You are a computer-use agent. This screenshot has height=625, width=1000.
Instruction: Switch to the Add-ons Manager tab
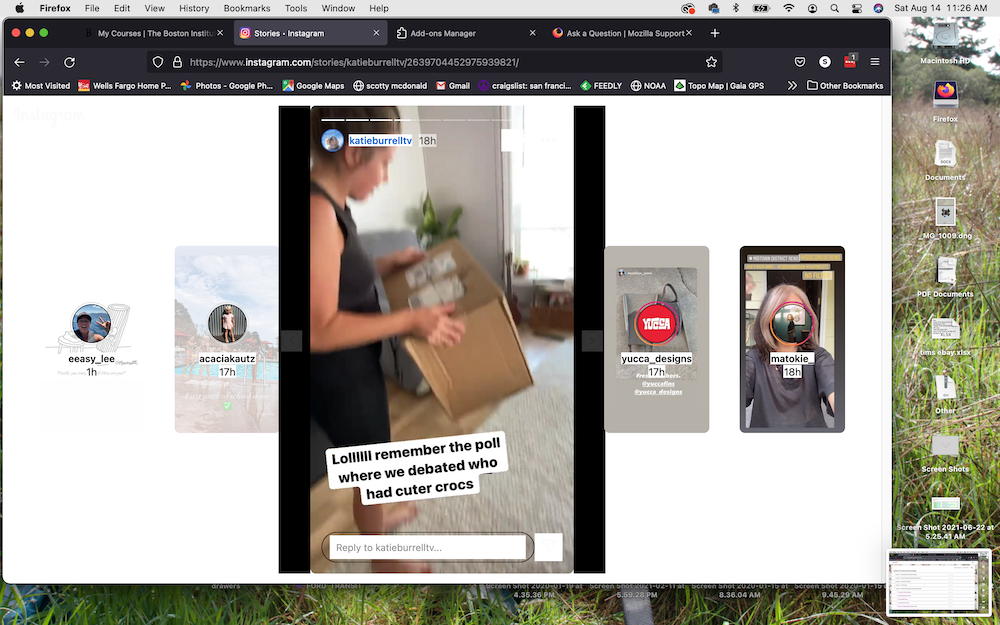pyautogui.click(x=466, y=33)
